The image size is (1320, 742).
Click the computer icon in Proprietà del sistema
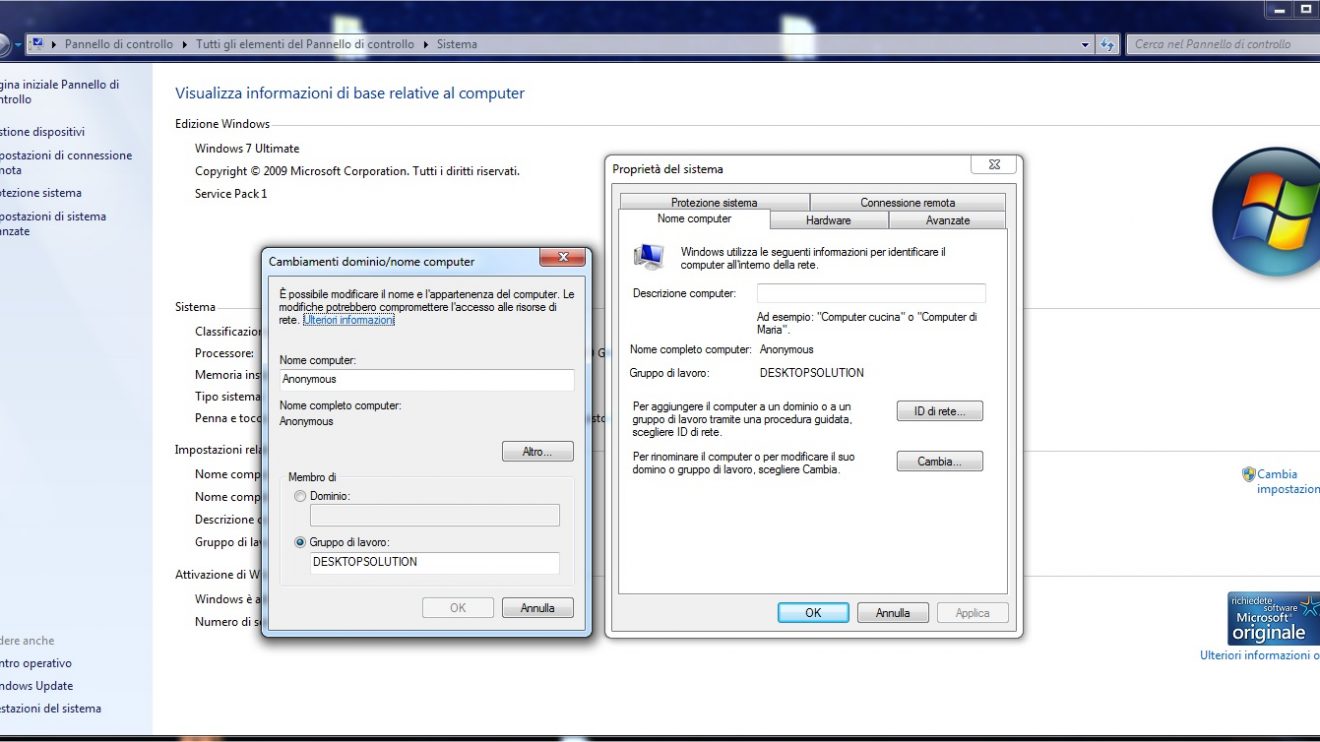coord(649,257)
